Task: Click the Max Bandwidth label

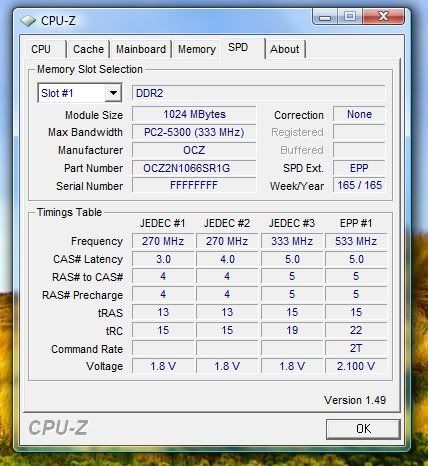Action: (85, 132)
